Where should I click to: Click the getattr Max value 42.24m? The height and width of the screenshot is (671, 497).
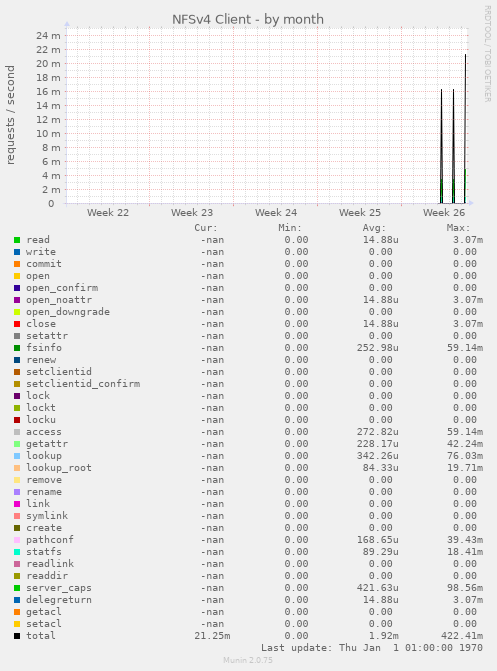pyautogui.click(x=465, y=444)
